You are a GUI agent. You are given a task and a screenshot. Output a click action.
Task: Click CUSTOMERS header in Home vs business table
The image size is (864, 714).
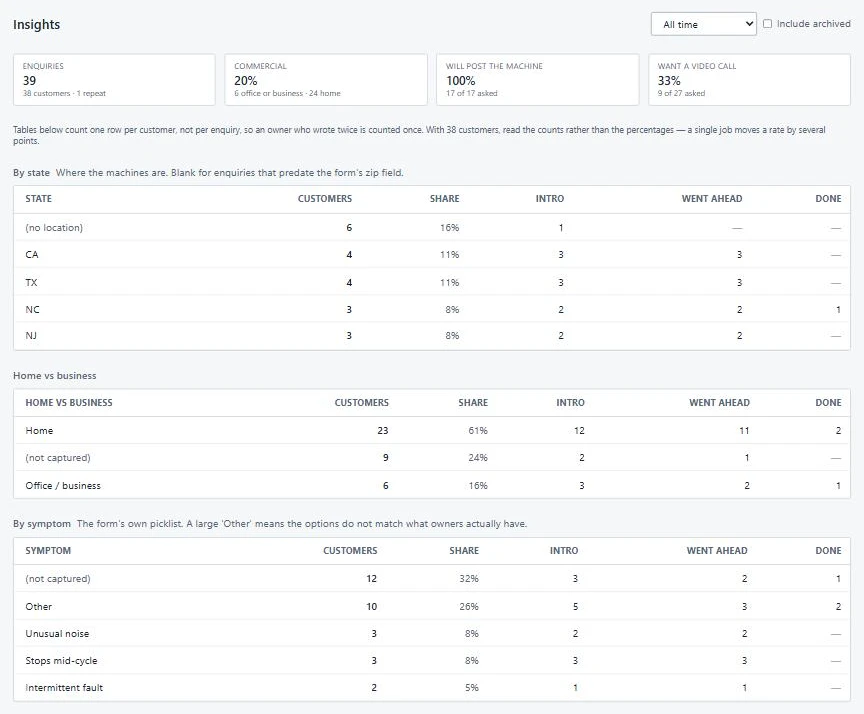(361, 403)
